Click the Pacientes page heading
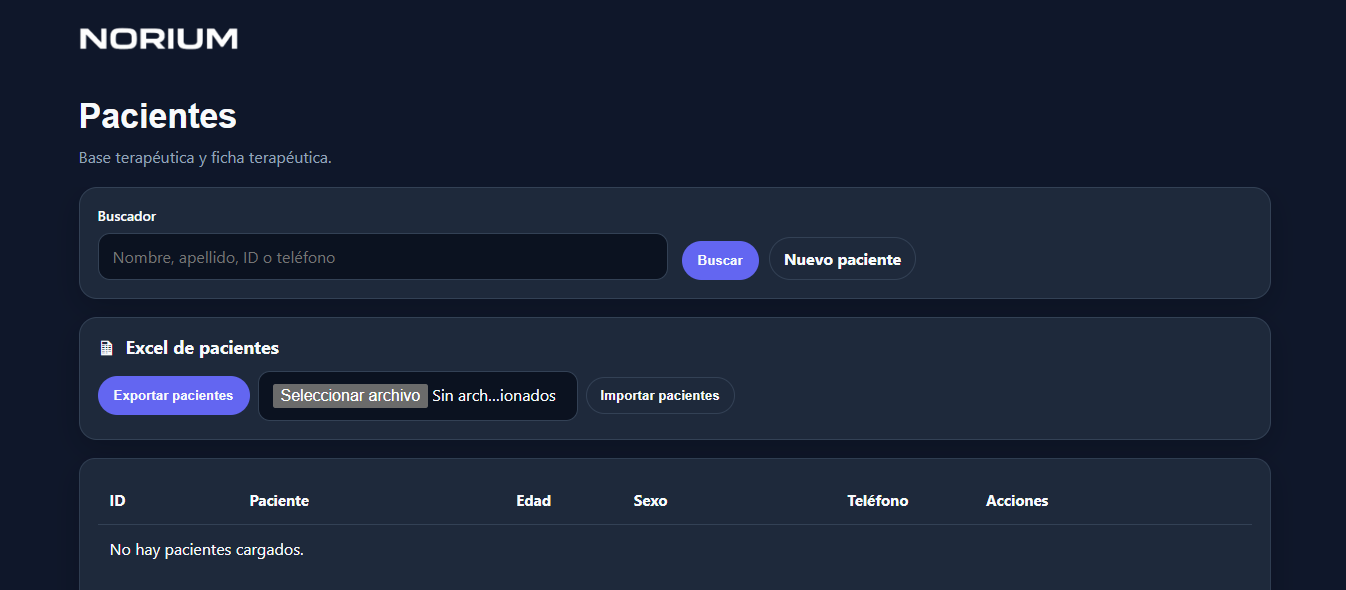Screen dimensions: 1346x590 coord(158,116)
